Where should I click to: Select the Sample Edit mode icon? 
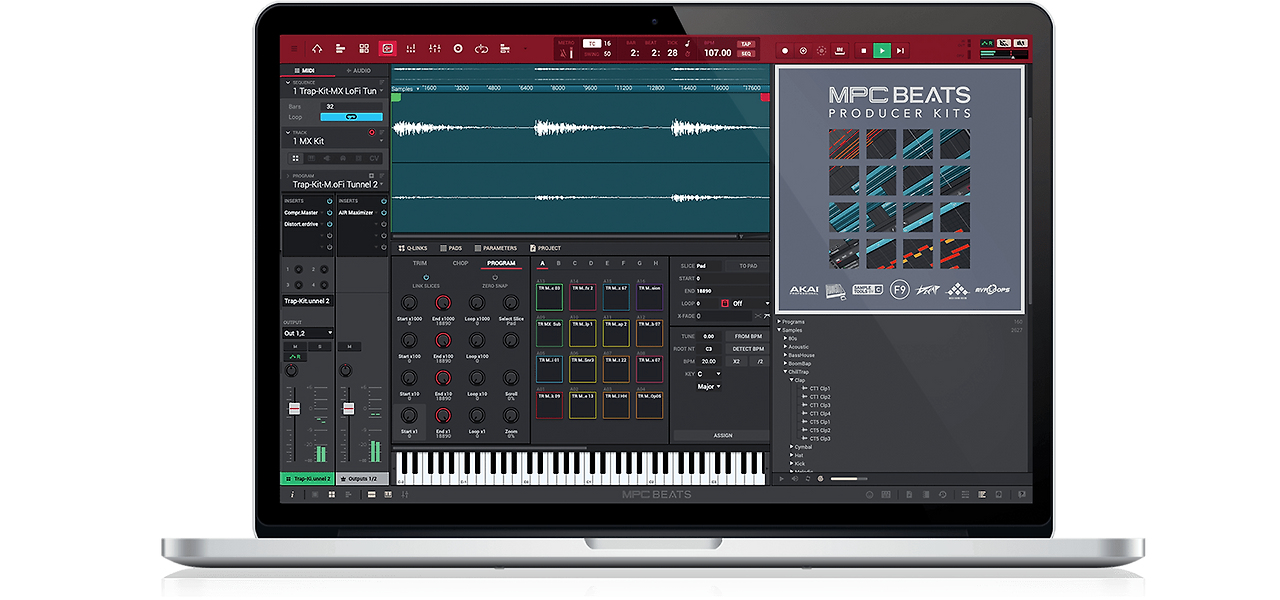tap(387, 49)
